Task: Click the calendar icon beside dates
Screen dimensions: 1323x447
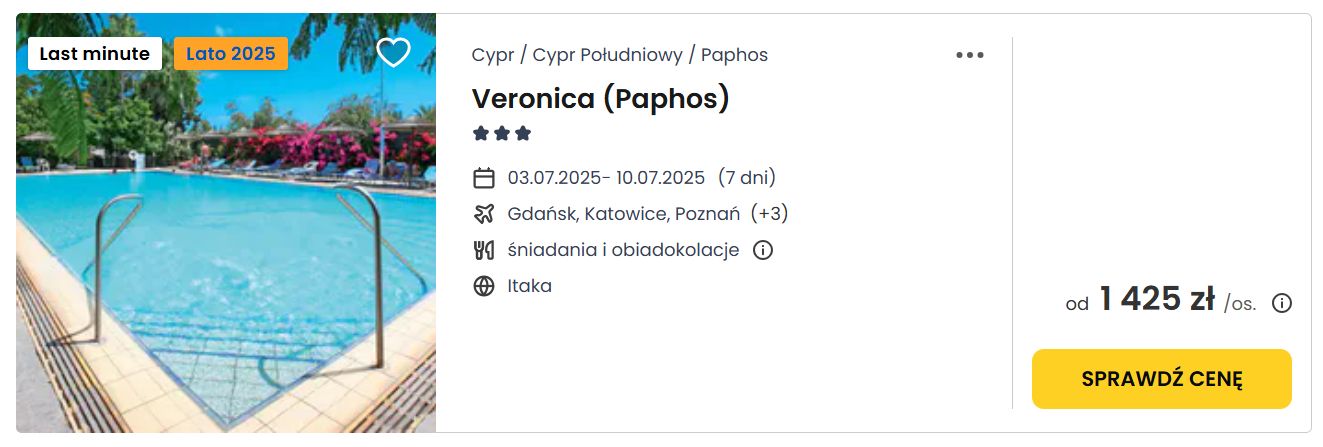Action: click(484, 178)
